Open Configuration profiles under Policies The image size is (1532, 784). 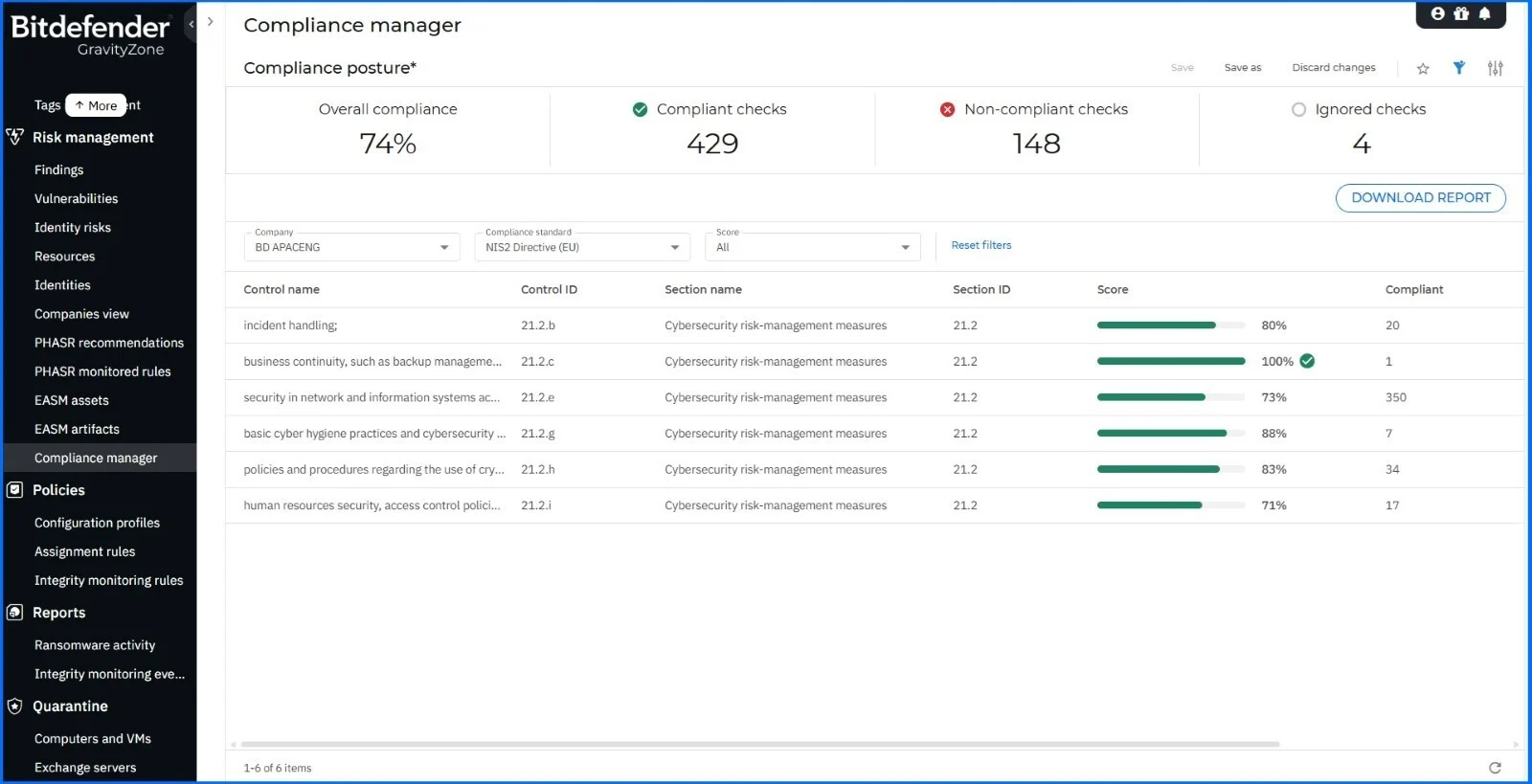pos(97,523)
